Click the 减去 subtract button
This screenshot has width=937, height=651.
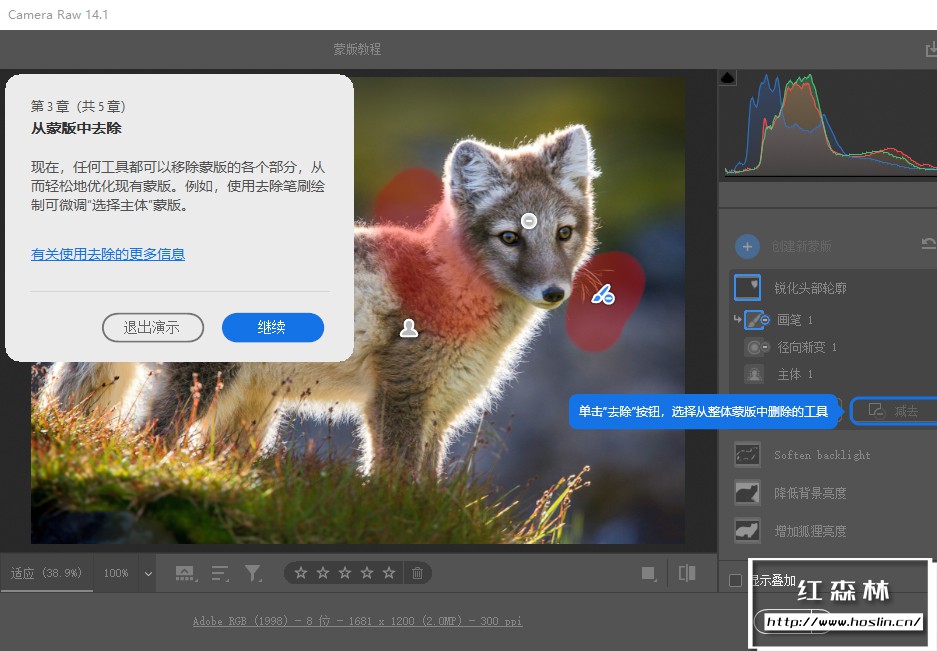[x=893, y=411]
